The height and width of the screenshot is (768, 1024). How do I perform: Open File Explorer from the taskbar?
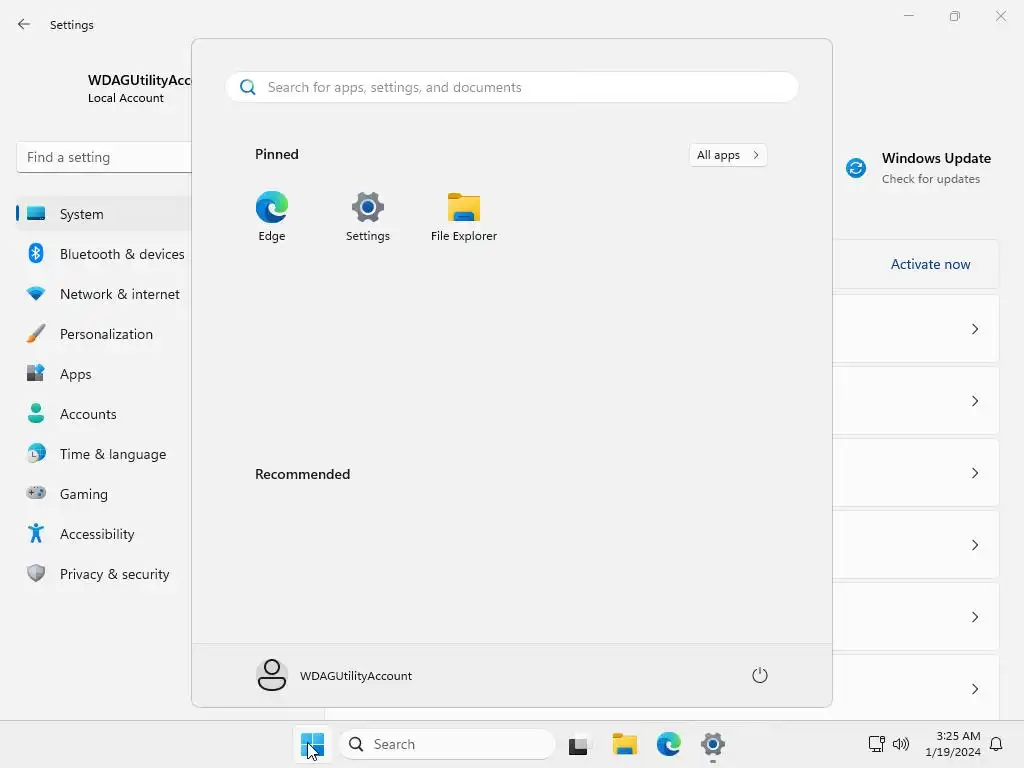coord(624,744)
